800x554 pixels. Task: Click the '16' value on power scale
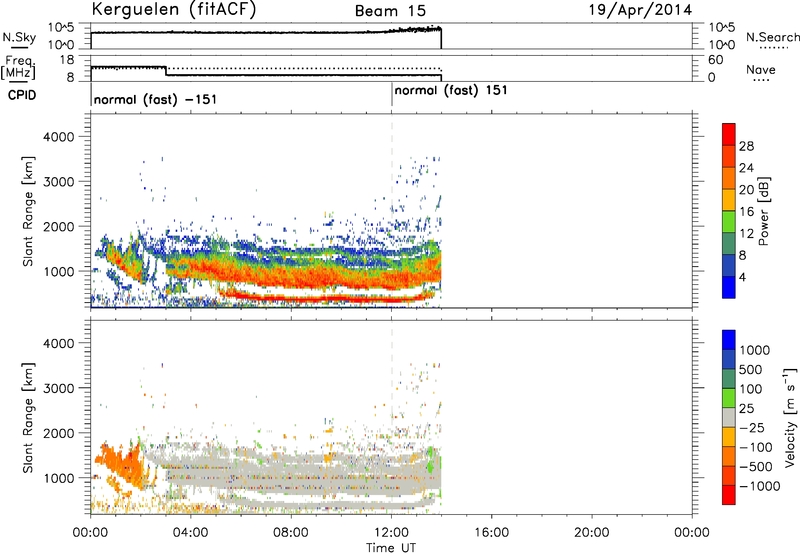746,212
